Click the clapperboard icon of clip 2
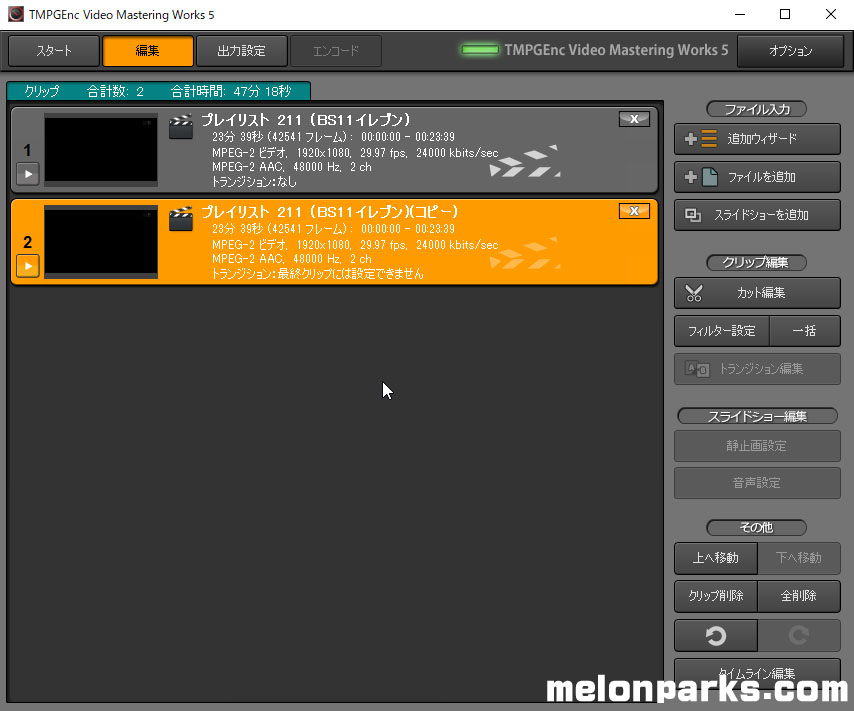 click(181, 218)
